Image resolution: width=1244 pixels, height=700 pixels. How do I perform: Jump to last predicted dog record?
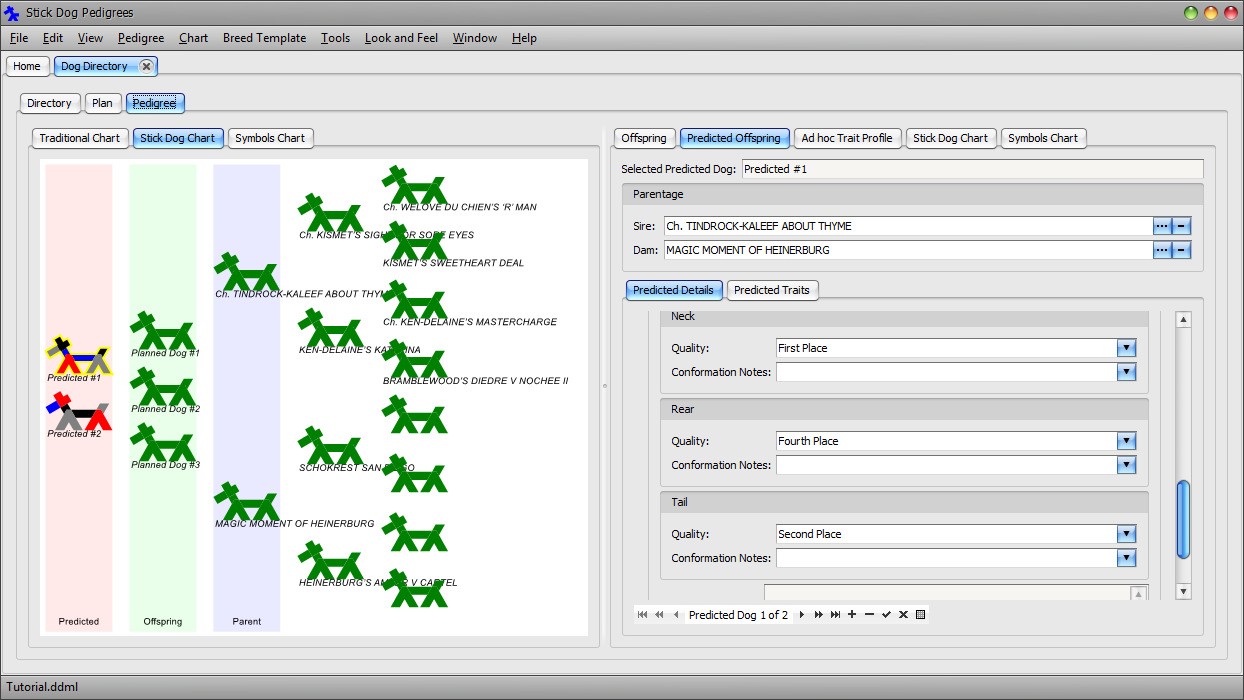(x=835, y=615)
